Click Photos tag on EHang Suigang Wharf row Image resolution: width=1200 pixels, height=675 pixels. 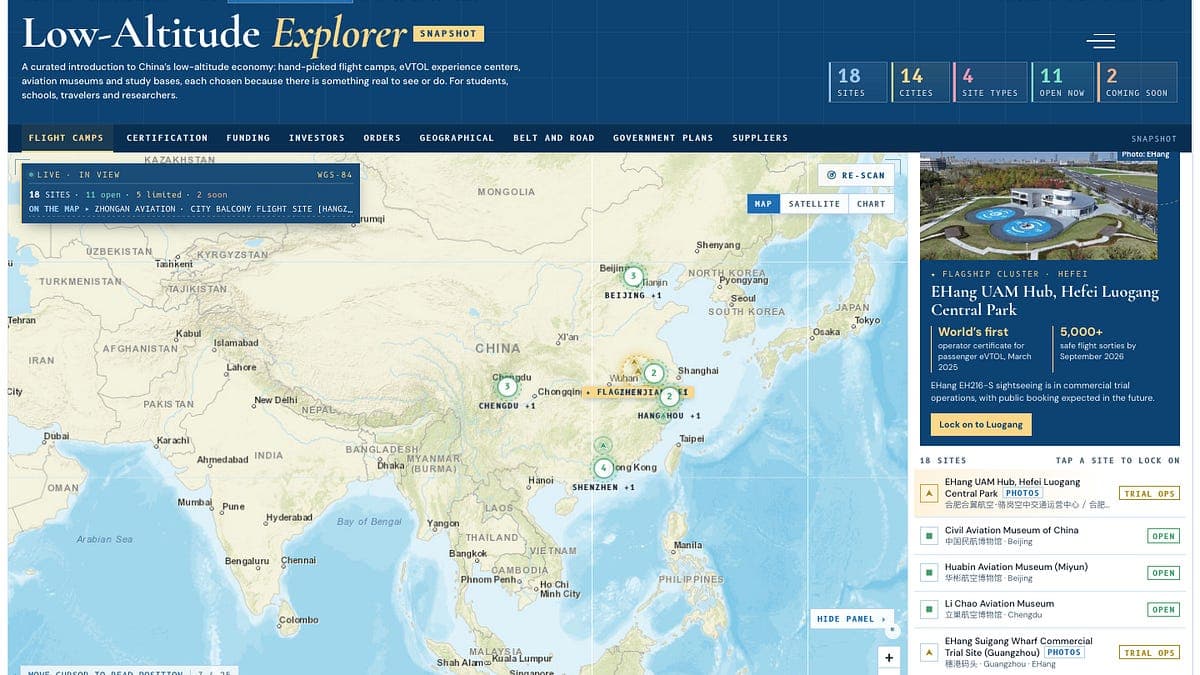(x=1064, y=652)
